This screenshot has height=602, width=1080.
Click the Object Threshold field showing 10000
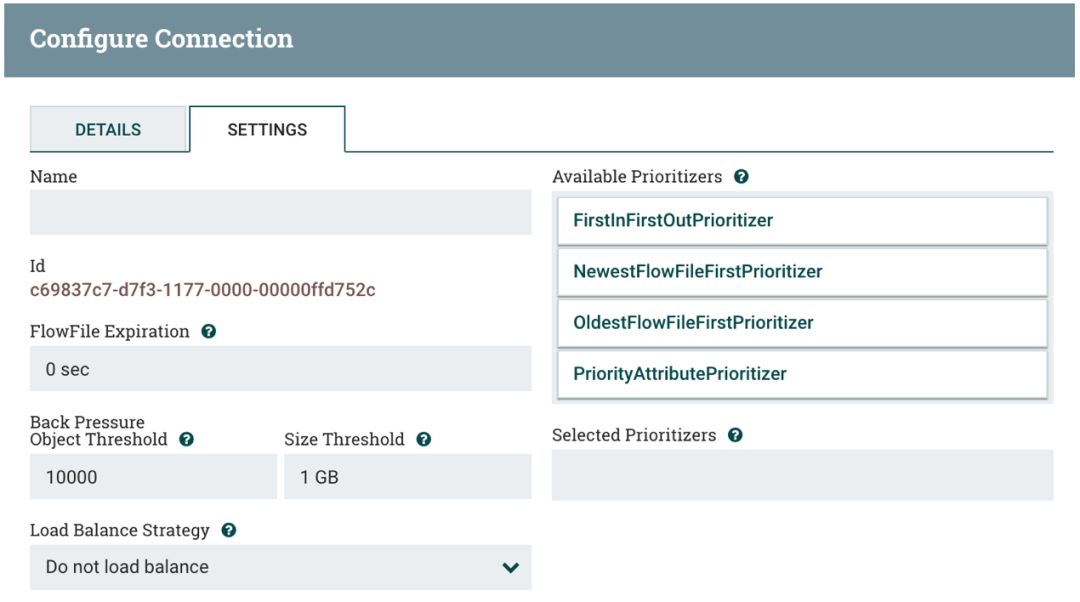pos(153,477)
